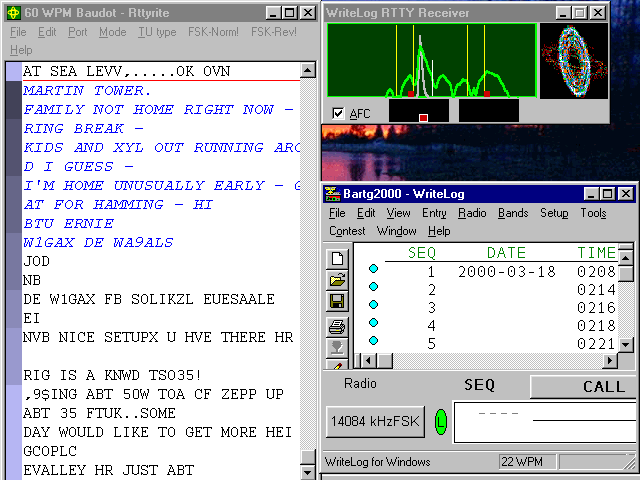Open the TU type menu in Rttyrite
640x480 pixels.
(157, 32)
